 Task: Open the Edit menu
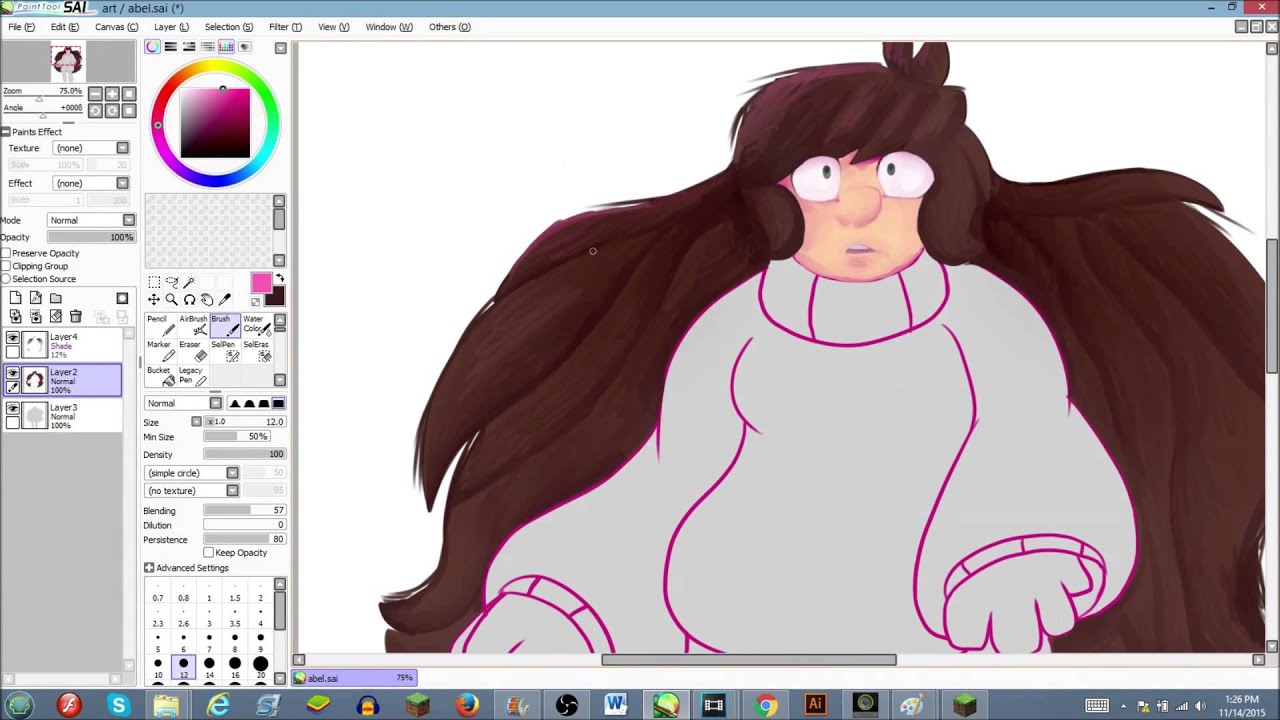coord(65,27)
